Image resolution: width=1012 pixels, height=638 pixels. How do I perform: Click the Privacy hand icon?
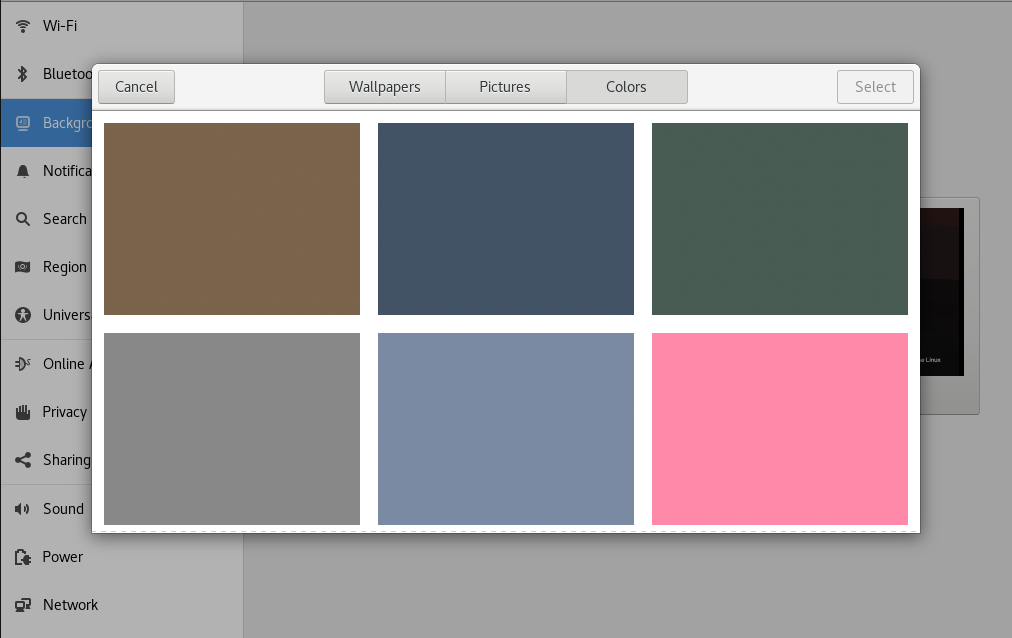[x=23, y=412]
